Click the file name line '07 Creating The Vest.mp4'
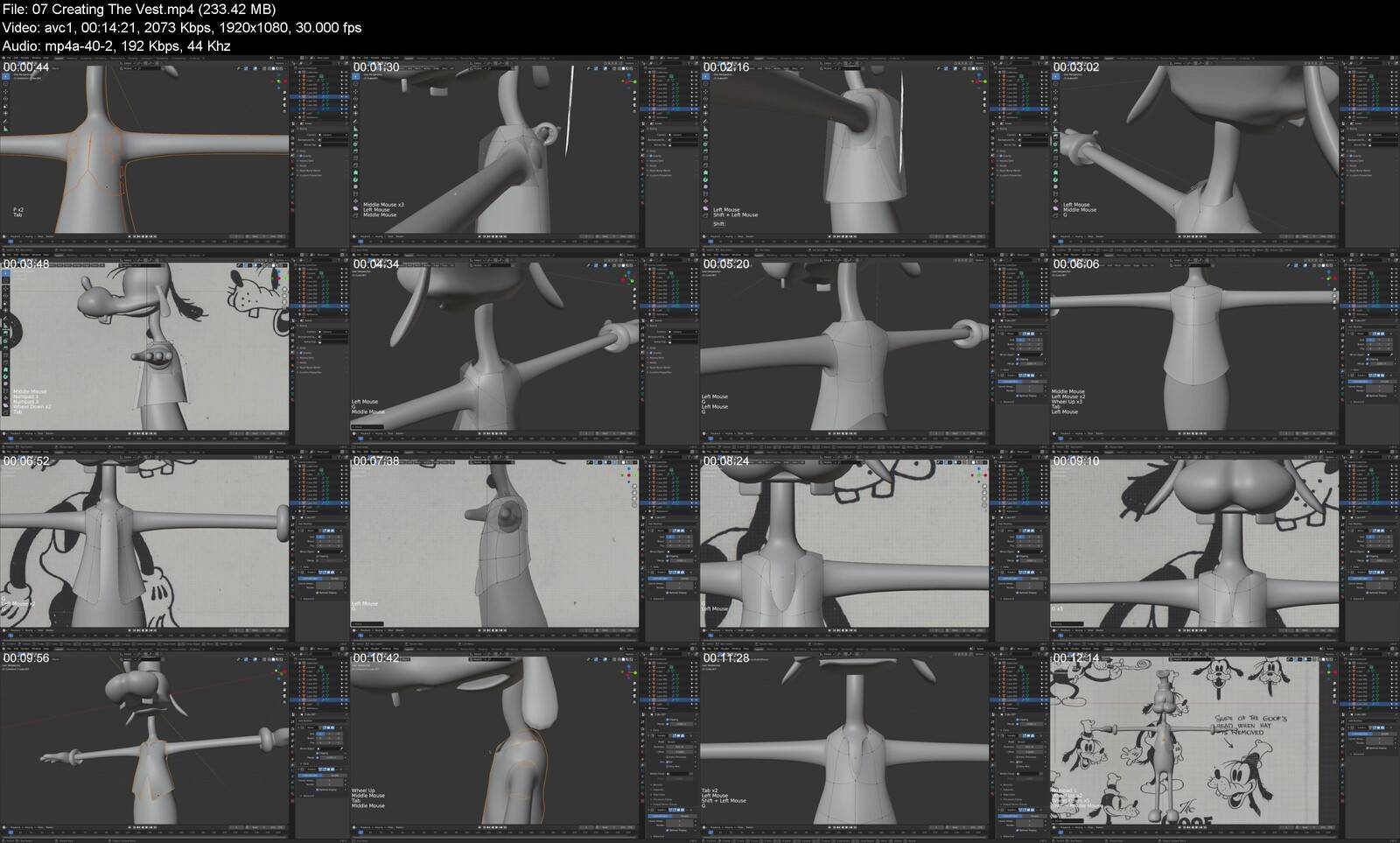This screenshot has width=1400, height=843. coord(139,9)
